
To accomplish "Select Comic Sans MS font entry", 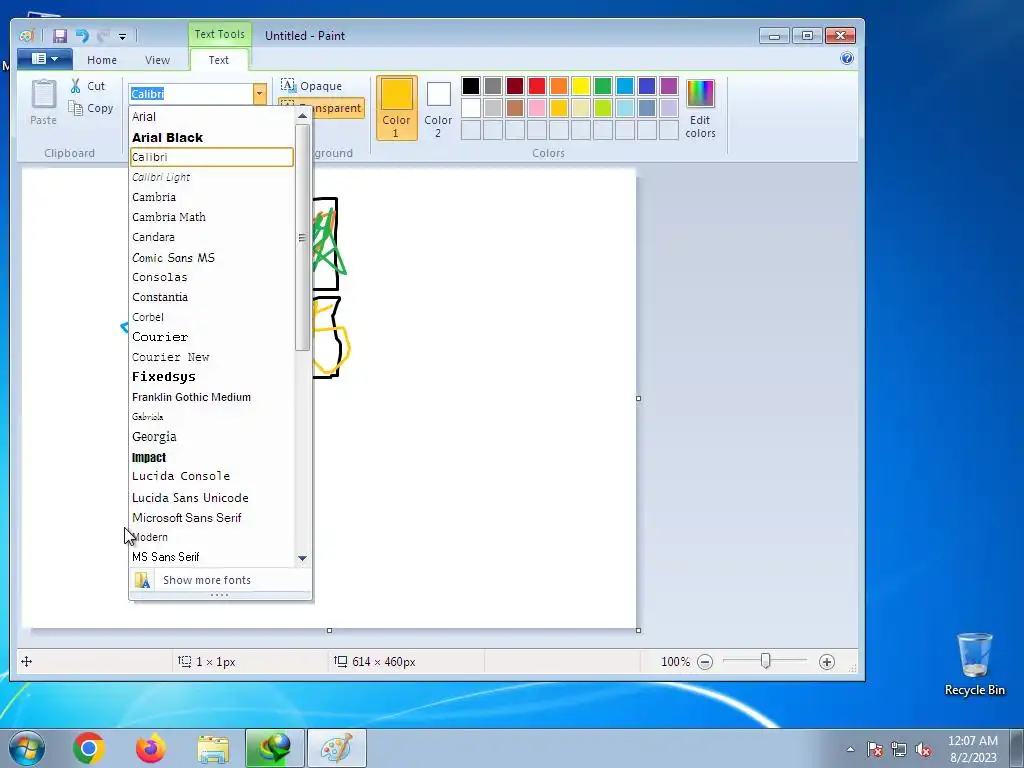I will (212, 257).
